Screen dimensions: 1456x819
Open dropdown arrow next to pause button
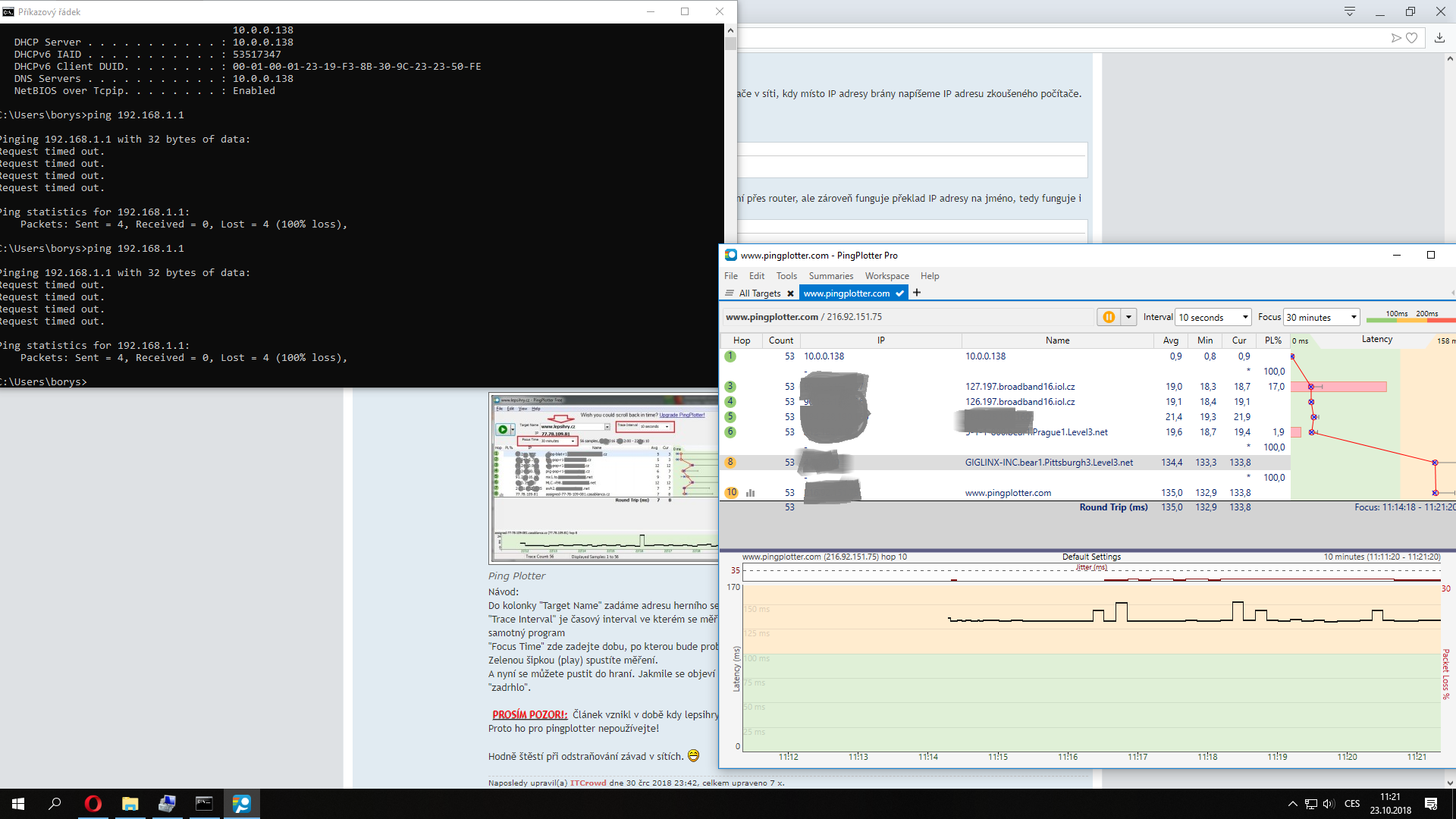pos(1128,317)
